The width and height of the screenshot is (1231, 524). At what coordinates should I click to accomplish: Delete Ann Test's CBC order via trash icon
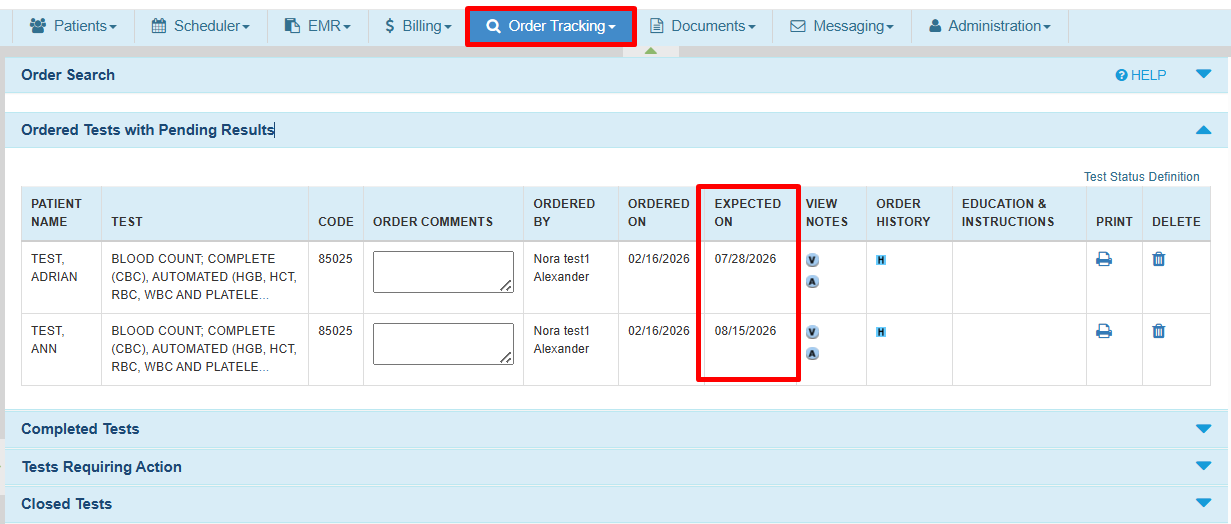pyautogui.click(x=1159, y=331)
